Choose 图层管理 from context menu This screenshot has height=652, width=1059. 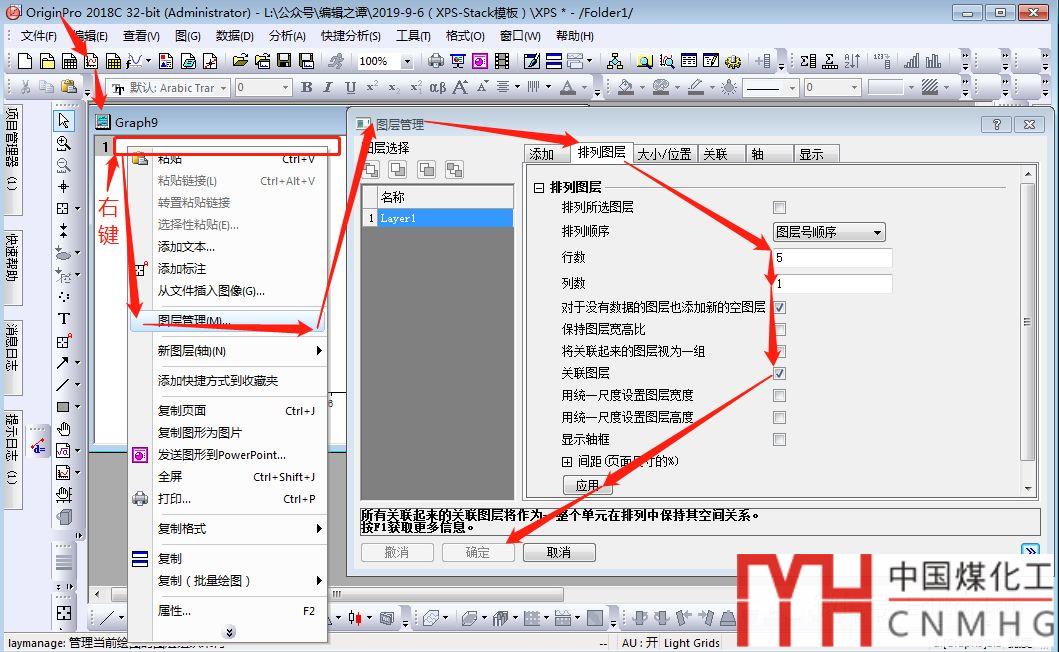[x=194, y=322]
